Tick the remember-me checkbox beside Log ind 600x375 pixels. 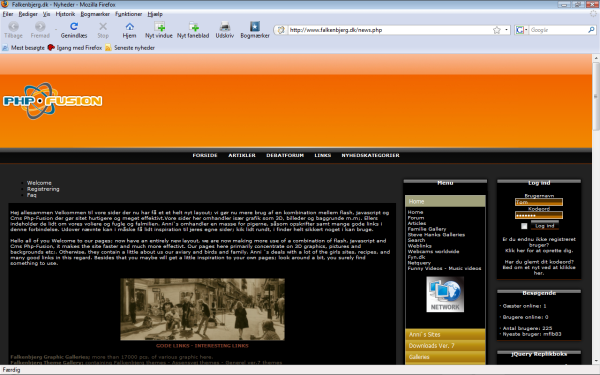coord(524,226)
